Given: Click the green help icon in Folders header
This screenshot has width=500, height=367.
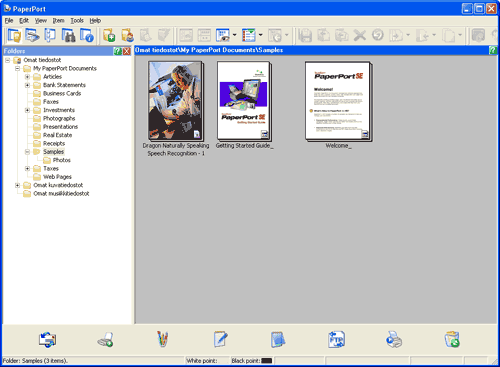Looking at the screenshot, I should tap(117, 51).
